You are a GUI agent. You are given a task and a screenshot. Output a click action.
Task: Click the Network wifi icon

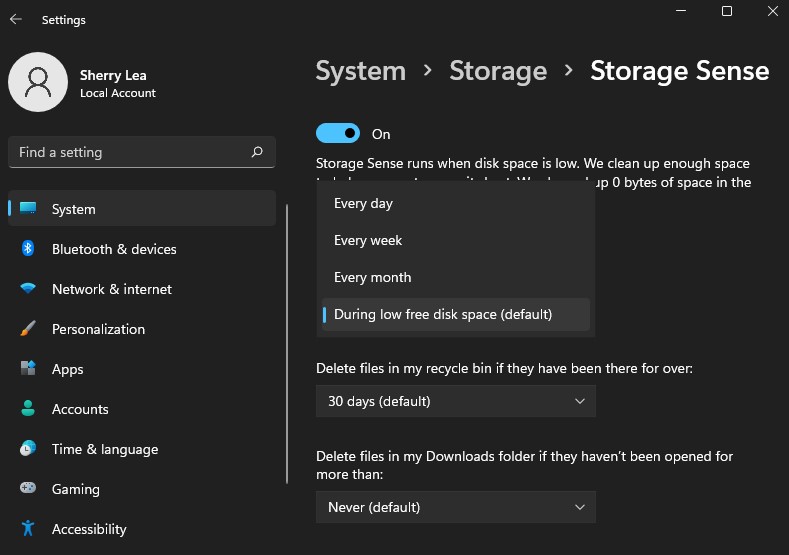tap(28, 288)
